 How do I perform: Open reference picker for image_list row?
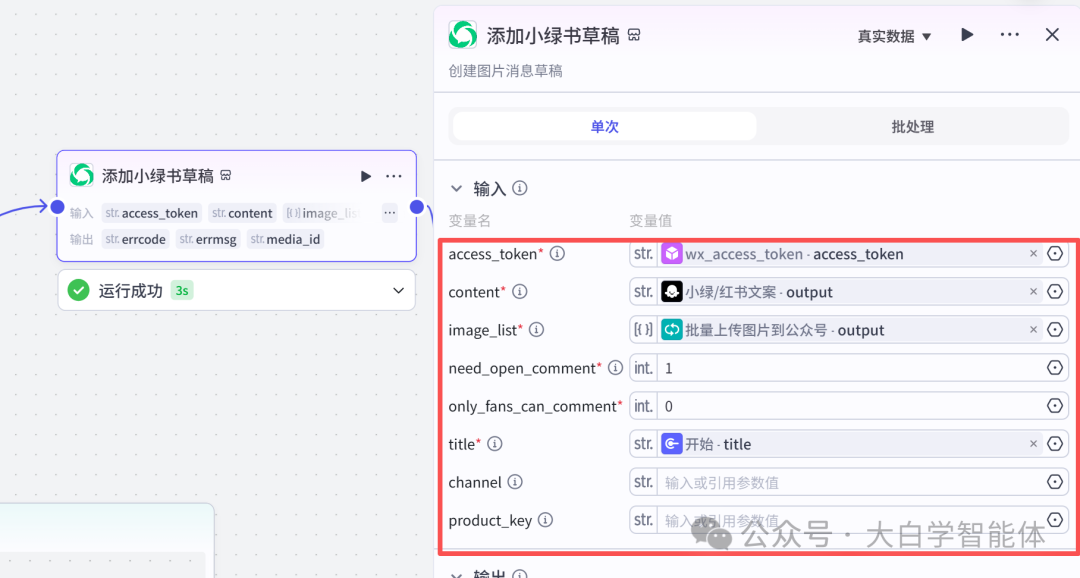1055,330
